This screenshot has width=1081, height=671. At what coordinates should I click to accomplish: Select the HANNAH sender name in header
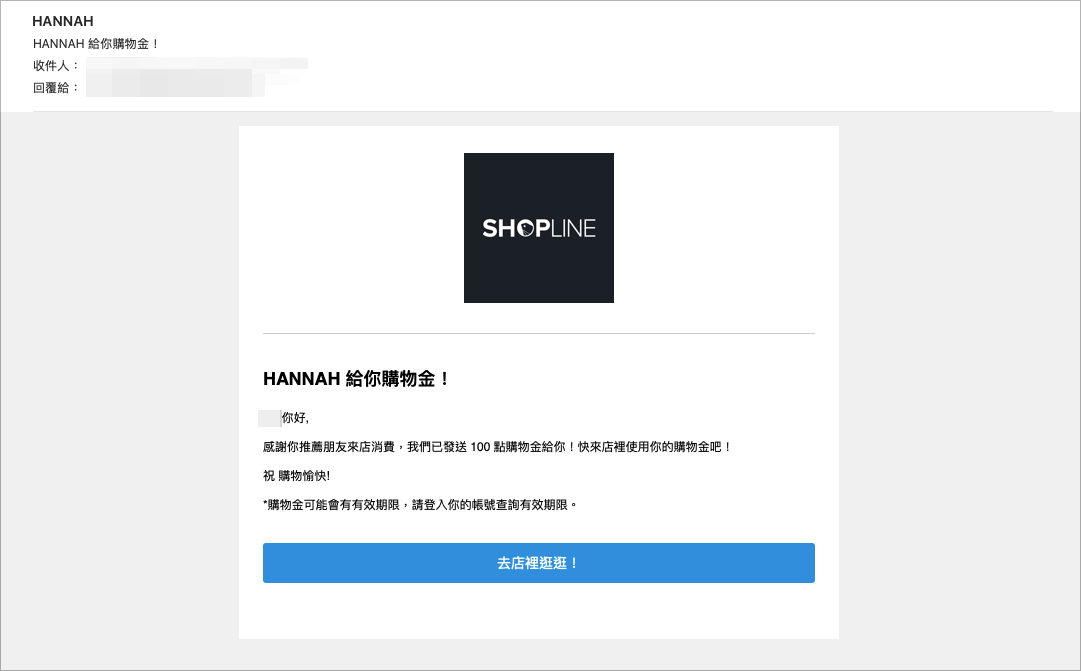point(63,21)
